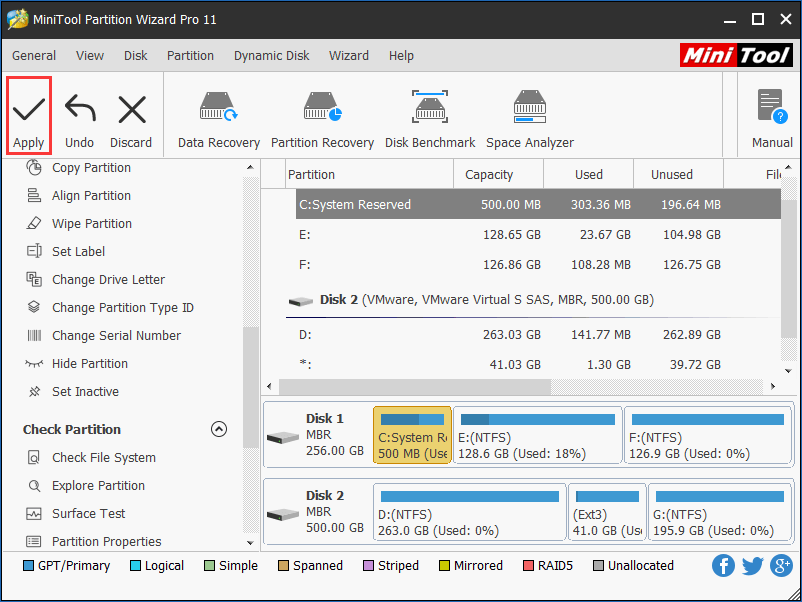This screenshot has width=802, height=602.
Task: Sort by the Capacity column header
Action: (498, 174)
